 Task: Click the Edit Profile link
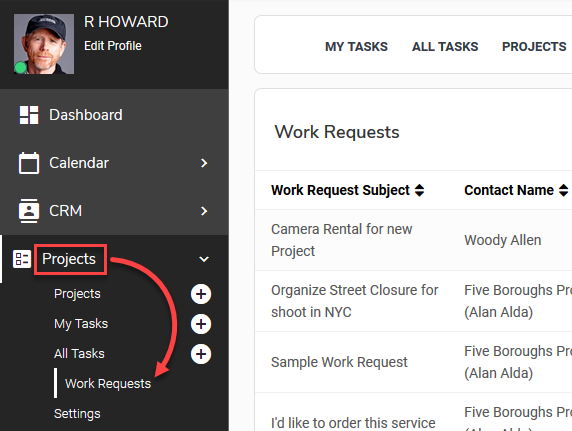[113, 46]
